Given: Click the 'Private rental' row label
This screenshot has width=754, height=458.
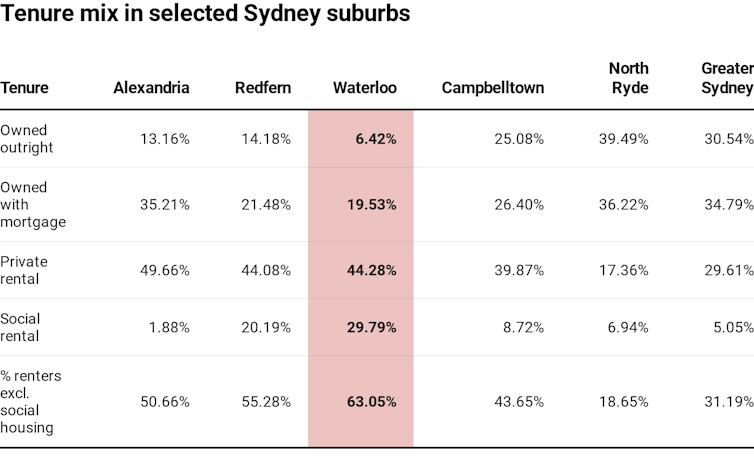Looking at the screenshot, I should pyautogui.click(x=24, y=270).
